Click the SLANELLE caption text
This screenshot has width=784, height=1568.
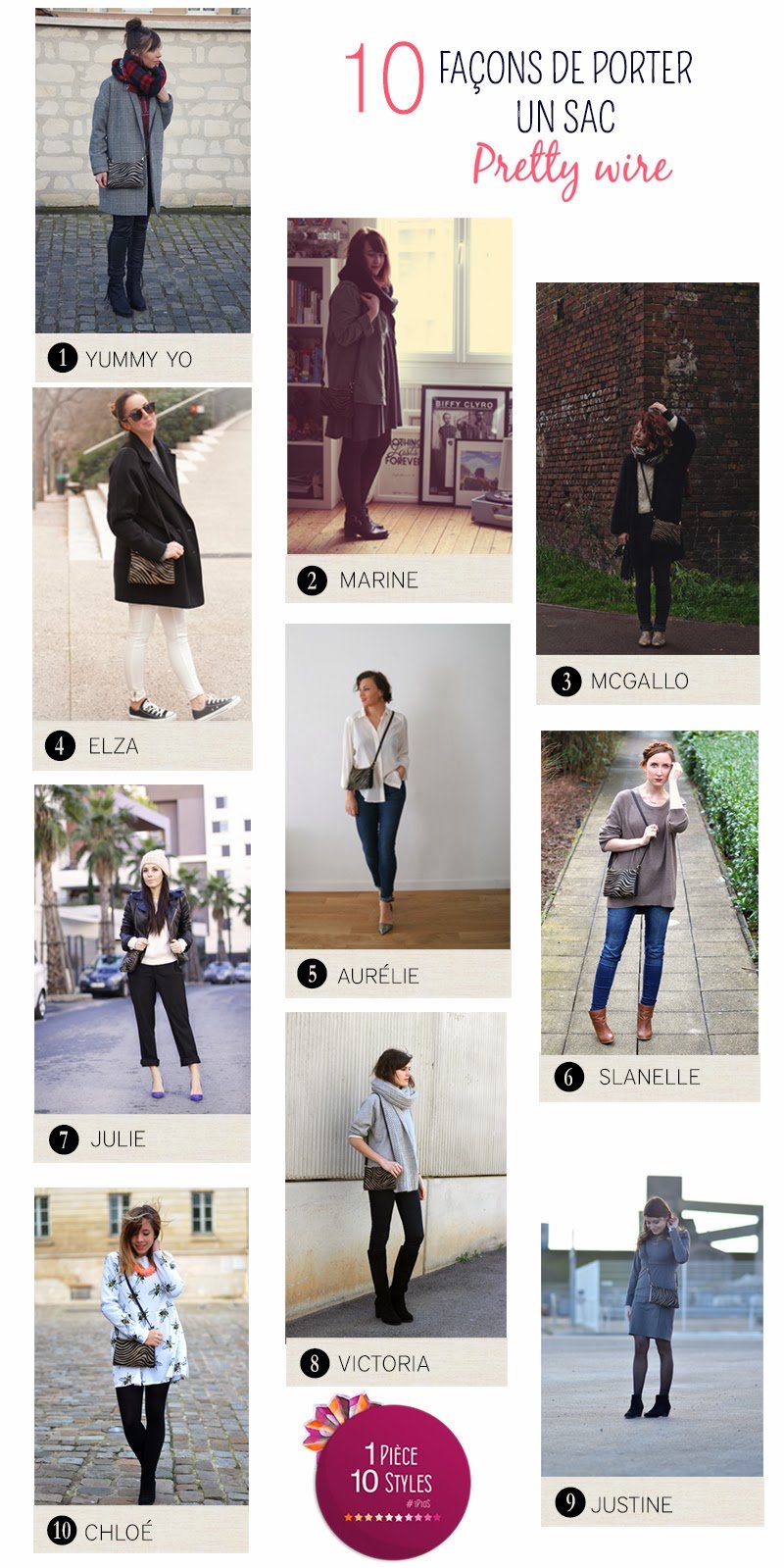[x=649, y=1077]
